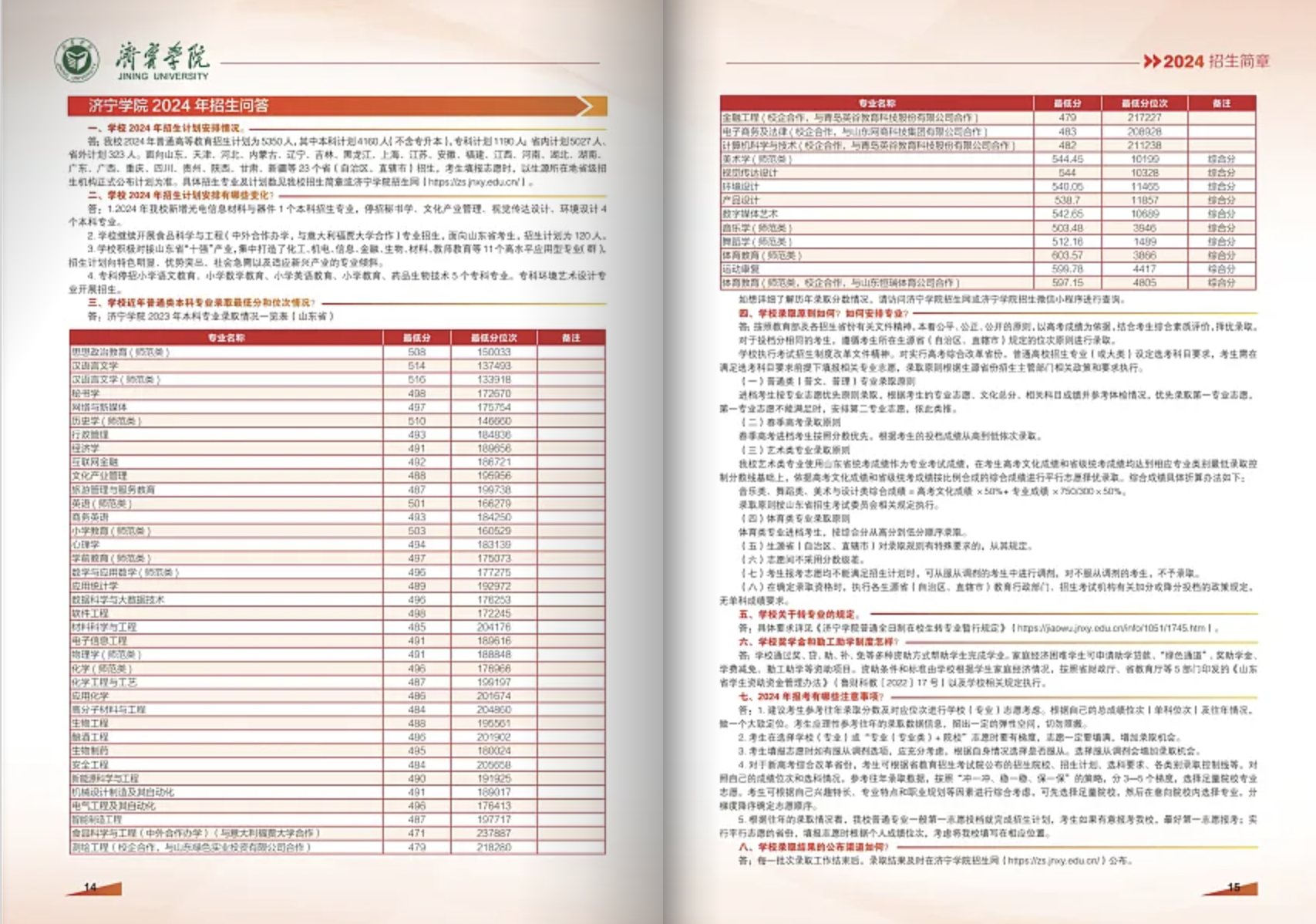Click the heading '五、学校关于转专业的规定'
The image size is (1316, 924).
click(798, 615)
